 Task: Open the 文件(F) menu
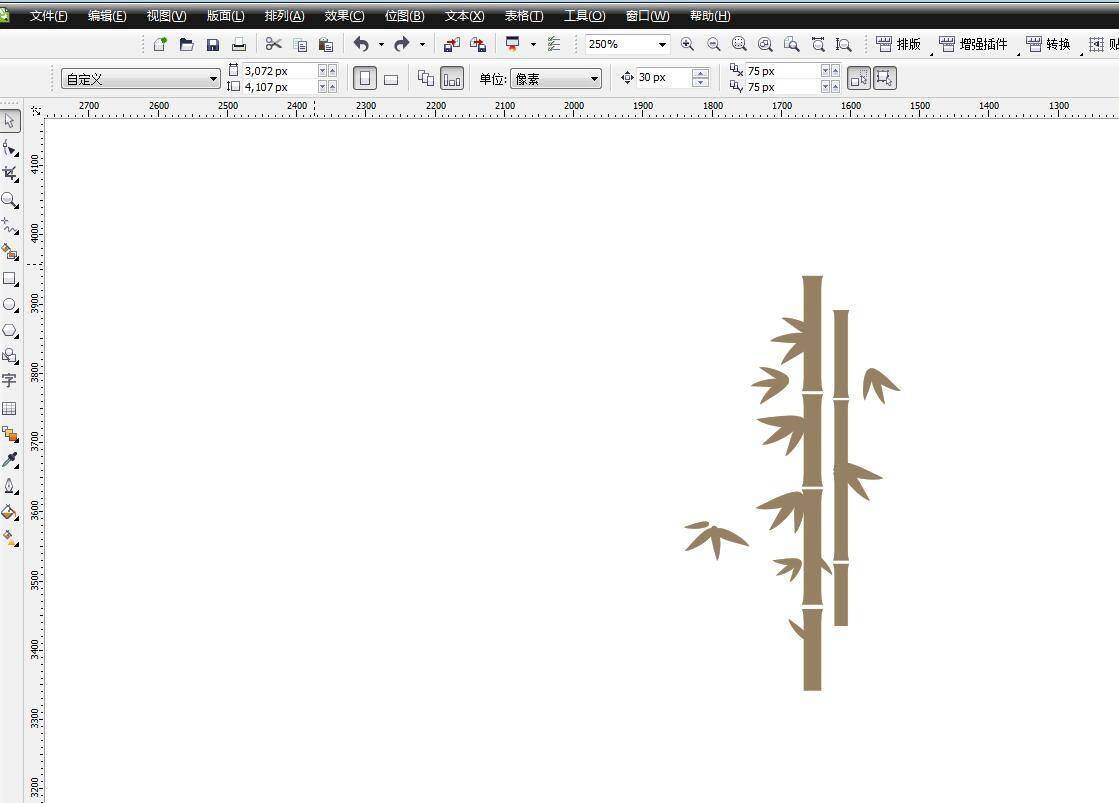(x=48, y=15)
